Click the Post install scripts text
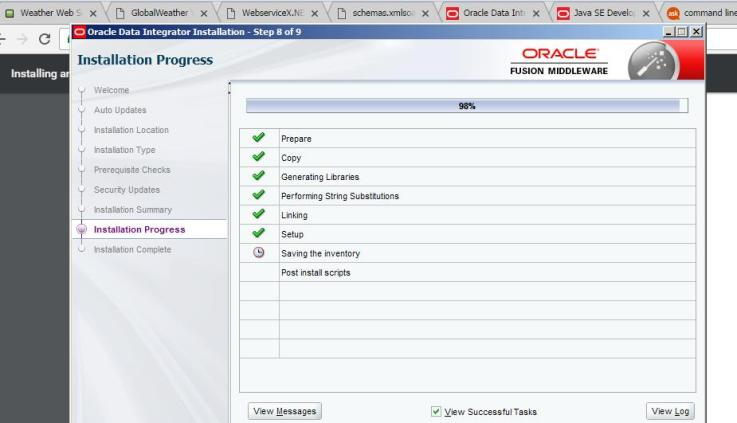Viewport: 737px width, 423px height. [316, 273]
